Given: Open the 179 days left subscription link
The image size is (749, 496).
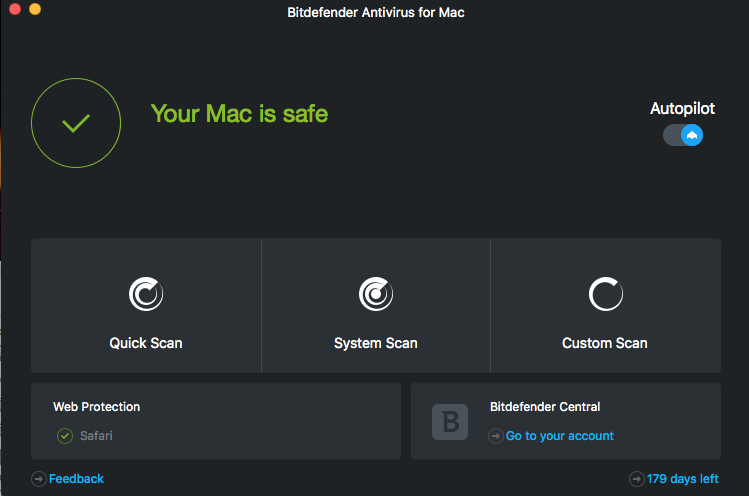Looking at the screenshot, I should point(682,479).
